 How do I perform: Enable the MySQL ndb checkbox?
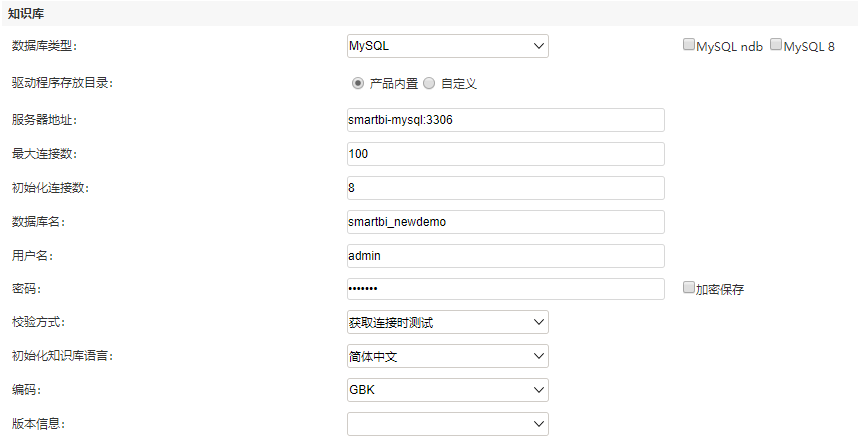tap(688, 44)
